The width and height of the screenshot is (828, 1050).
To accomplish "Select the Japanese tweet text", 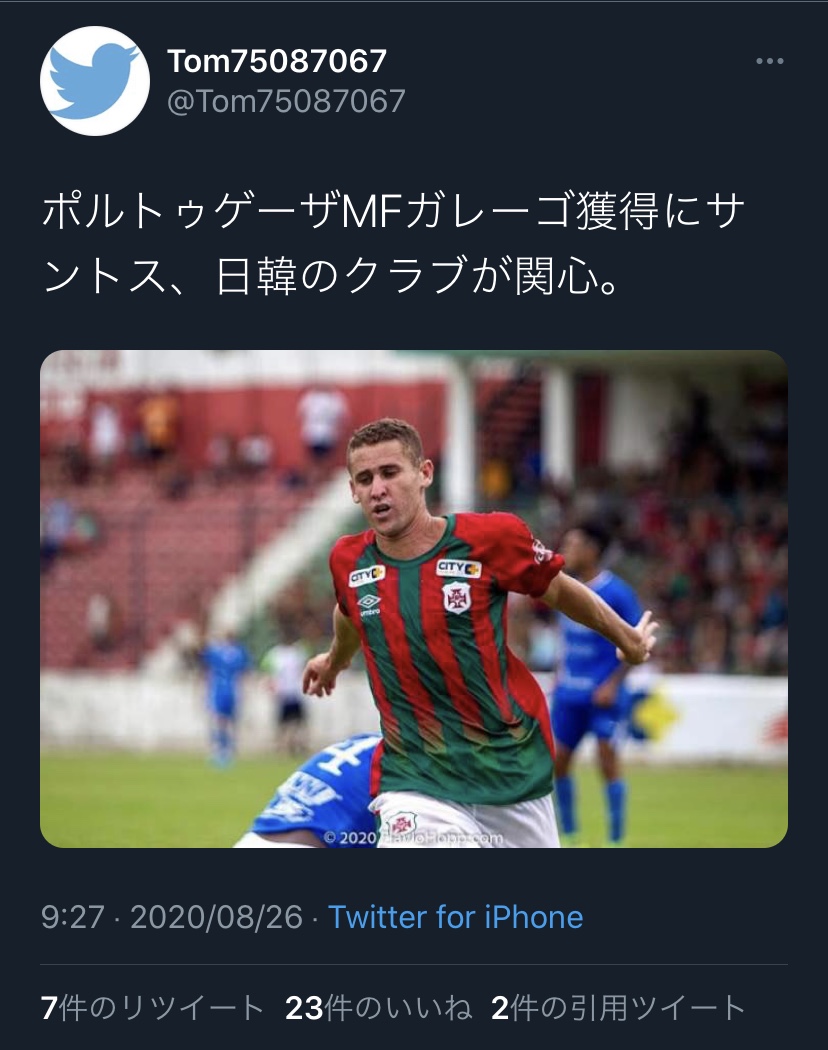I will coord(394,243).
